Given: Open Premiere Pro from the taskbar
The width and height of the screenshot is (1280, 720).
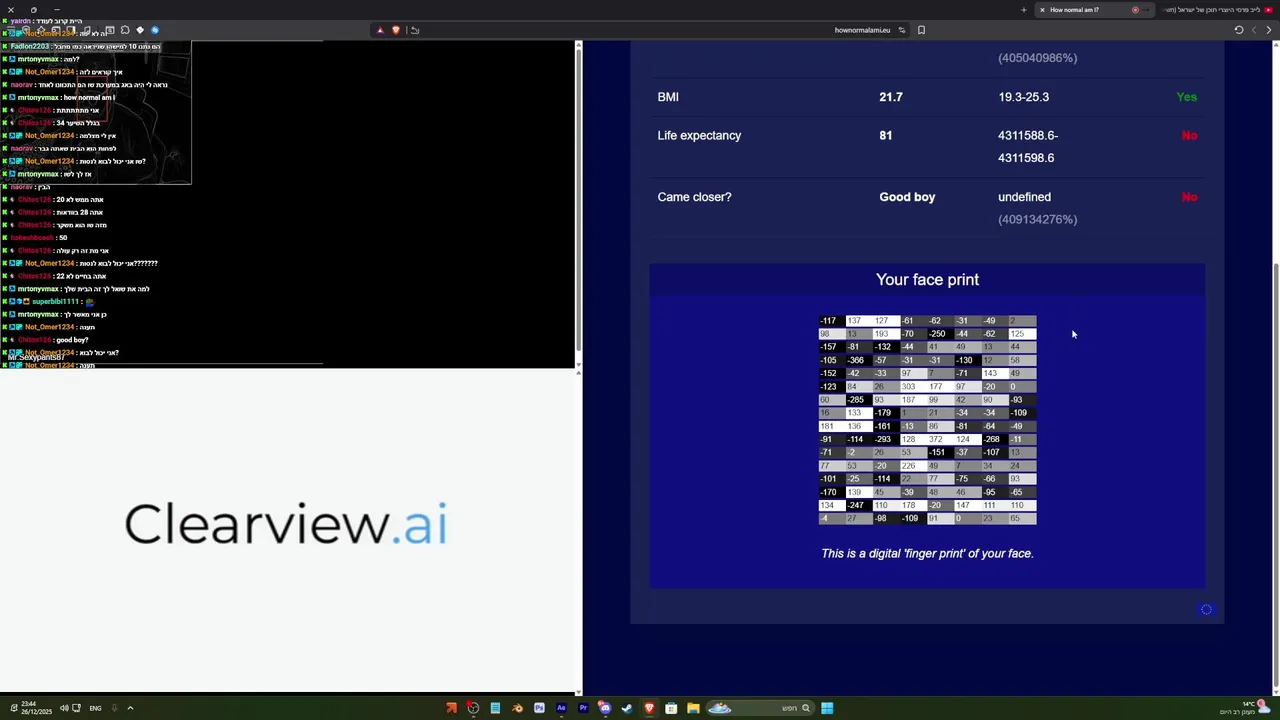Looking at the screenshot, I should point(583,708).
